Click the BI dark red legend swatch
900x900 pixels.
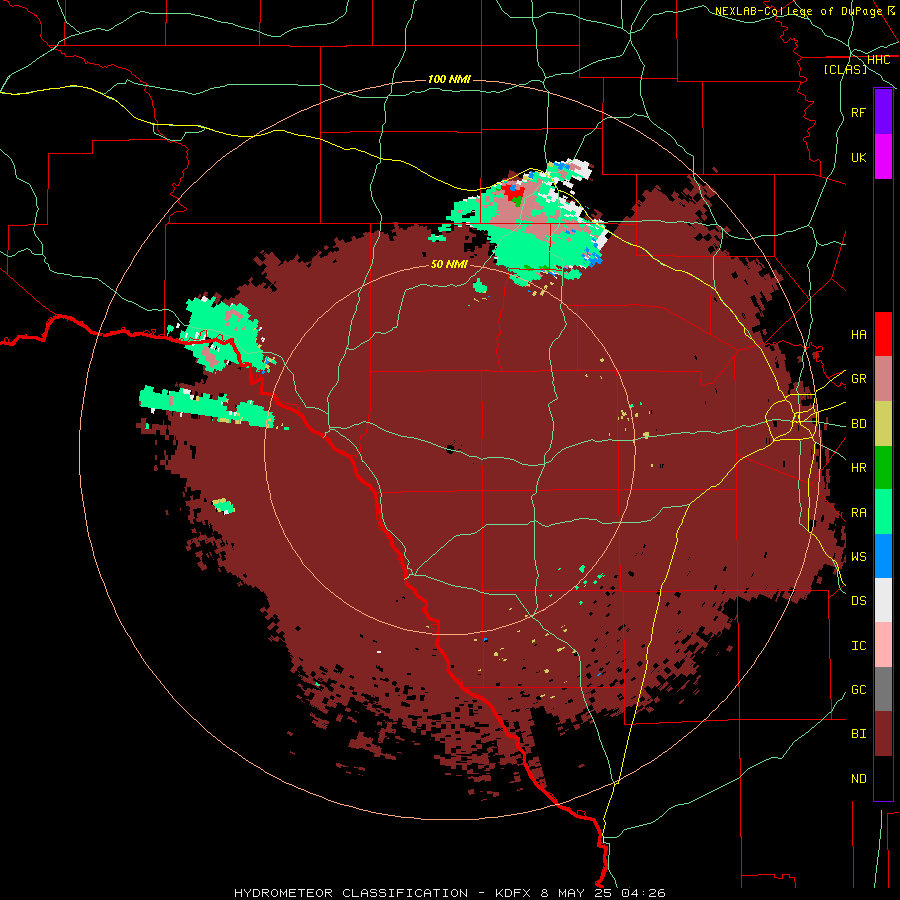883,734
